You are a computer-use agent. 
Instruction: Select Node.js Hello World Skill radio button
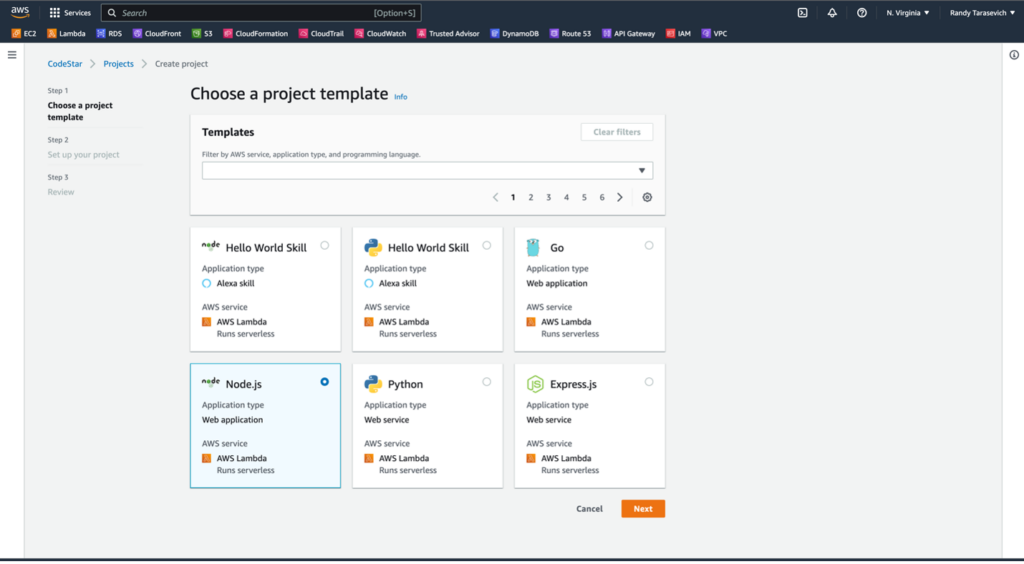pyautogui.click(x=325, y=245)
